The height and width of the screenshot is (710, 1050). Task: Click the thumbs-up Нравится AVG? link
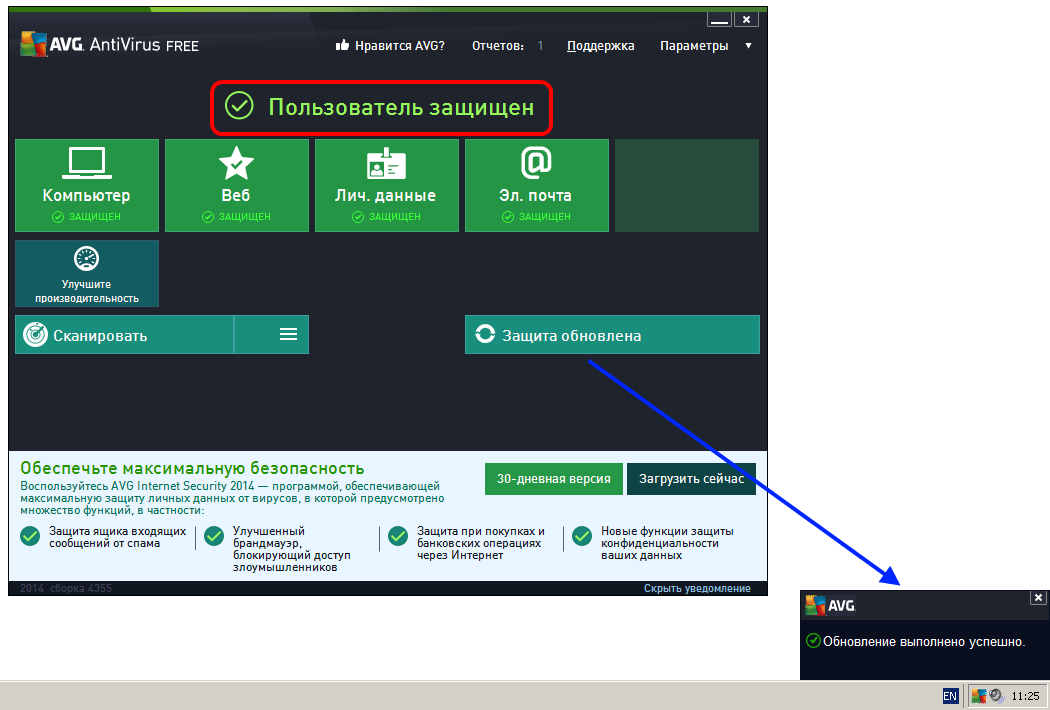click(390, 46)
